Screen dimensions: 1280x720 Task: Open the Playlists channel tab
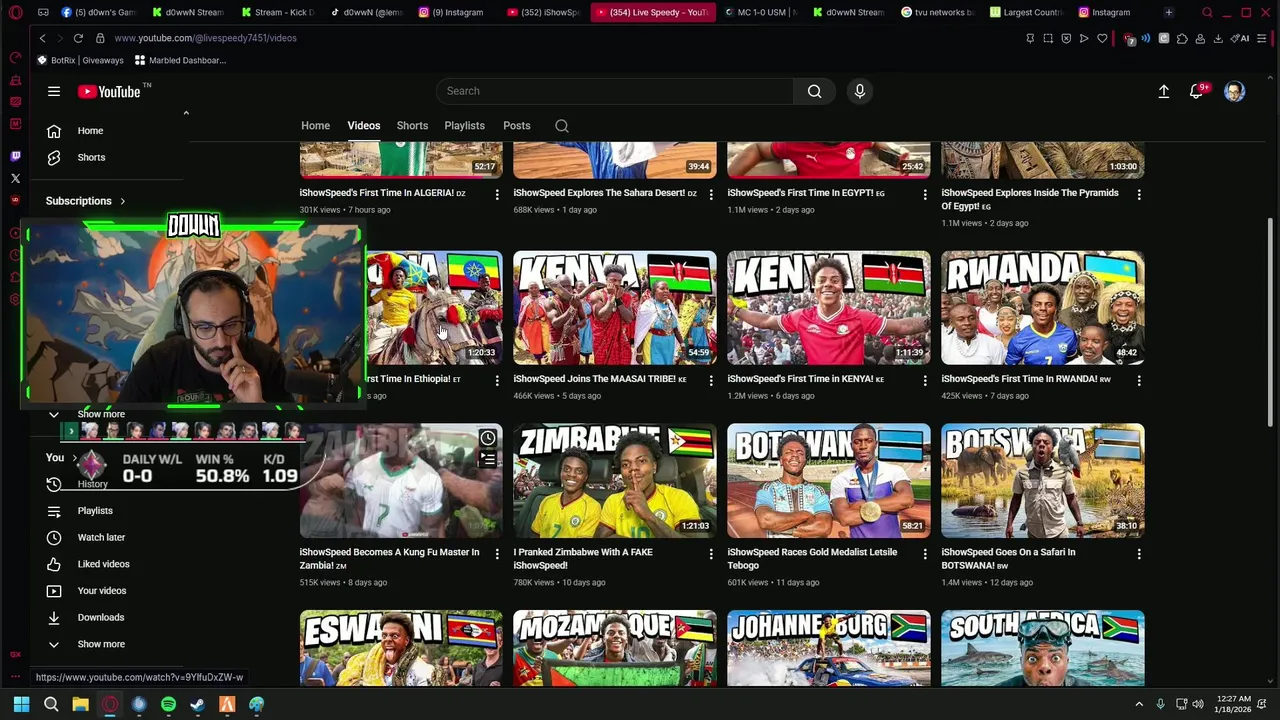tap(464, 126)
